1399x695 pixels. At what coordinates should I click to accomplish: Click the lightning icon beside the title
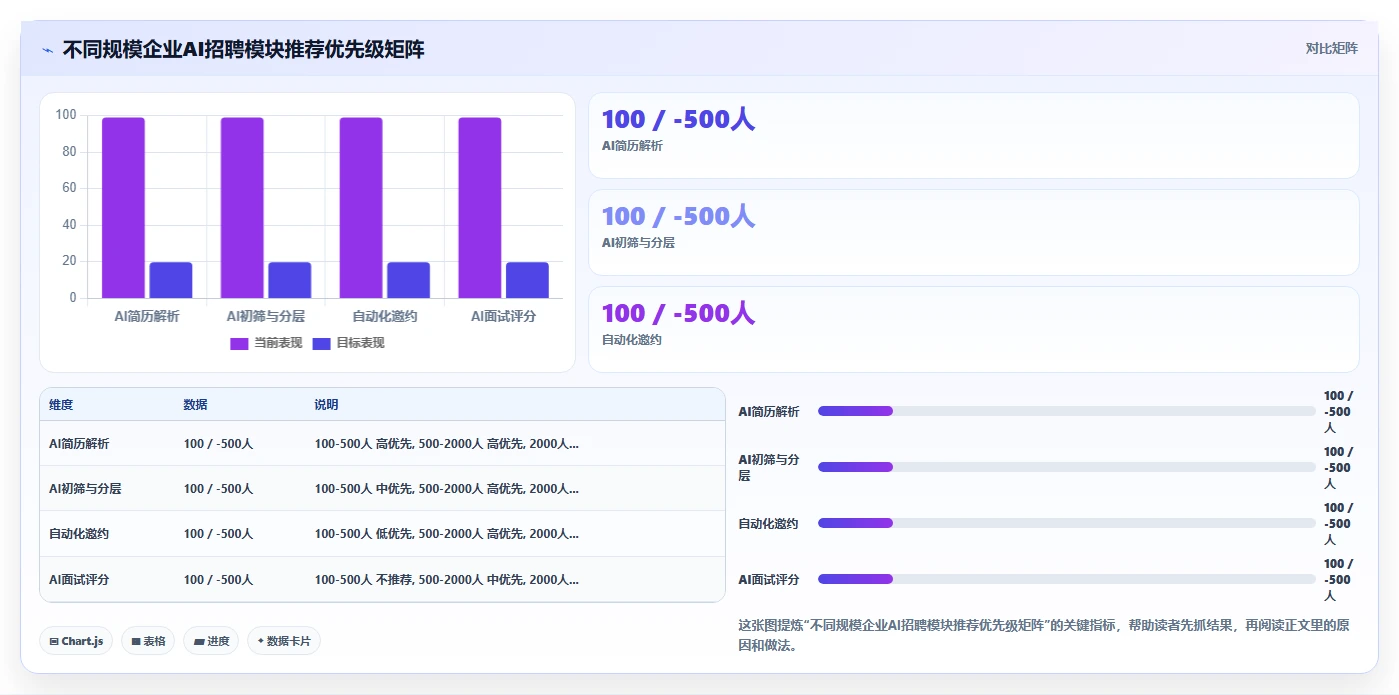click(48, 50)
